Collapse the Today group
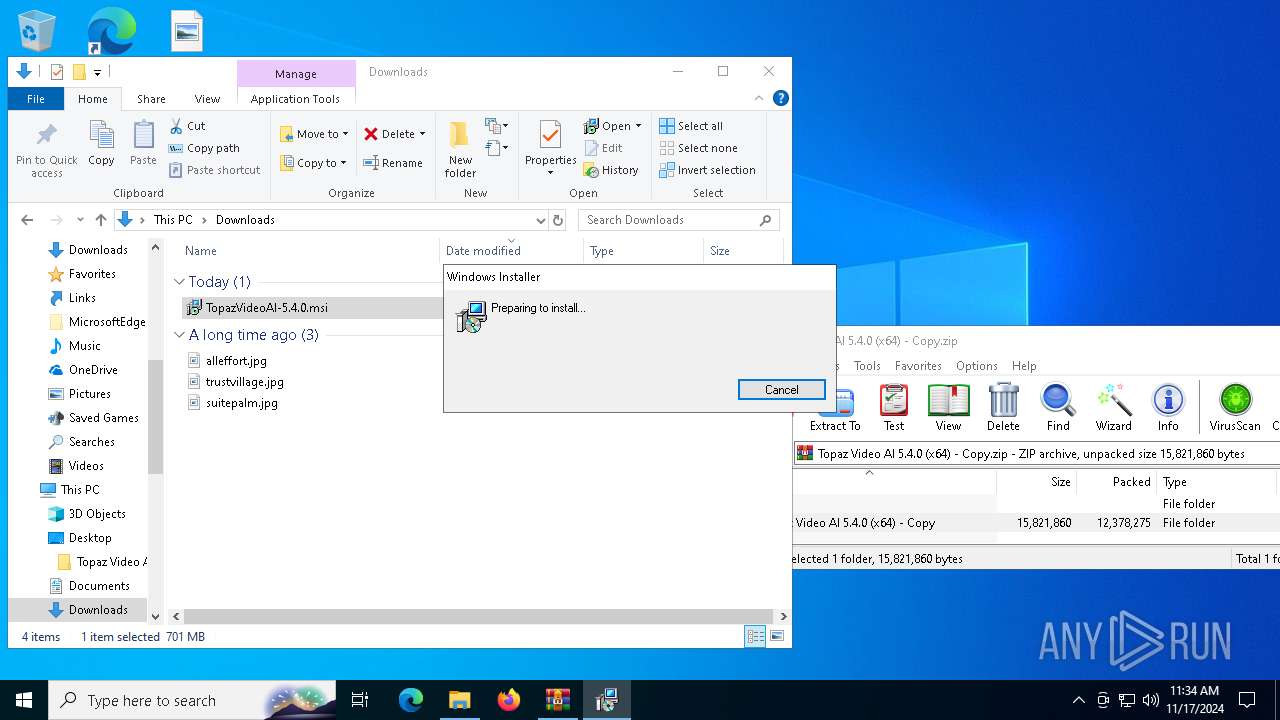 pyautogui.click(x=179, y=282)
